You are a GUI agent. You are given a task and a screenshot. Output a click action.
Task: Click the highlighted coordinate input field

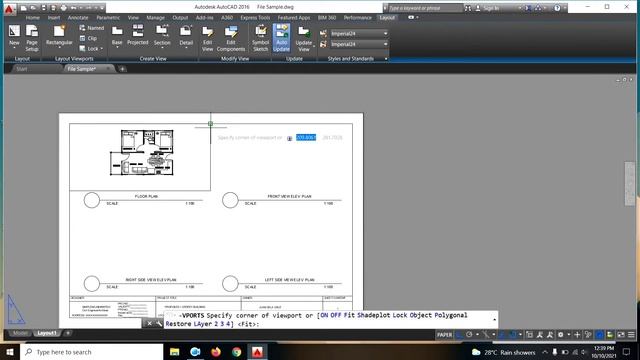click(x=306, y=138)
